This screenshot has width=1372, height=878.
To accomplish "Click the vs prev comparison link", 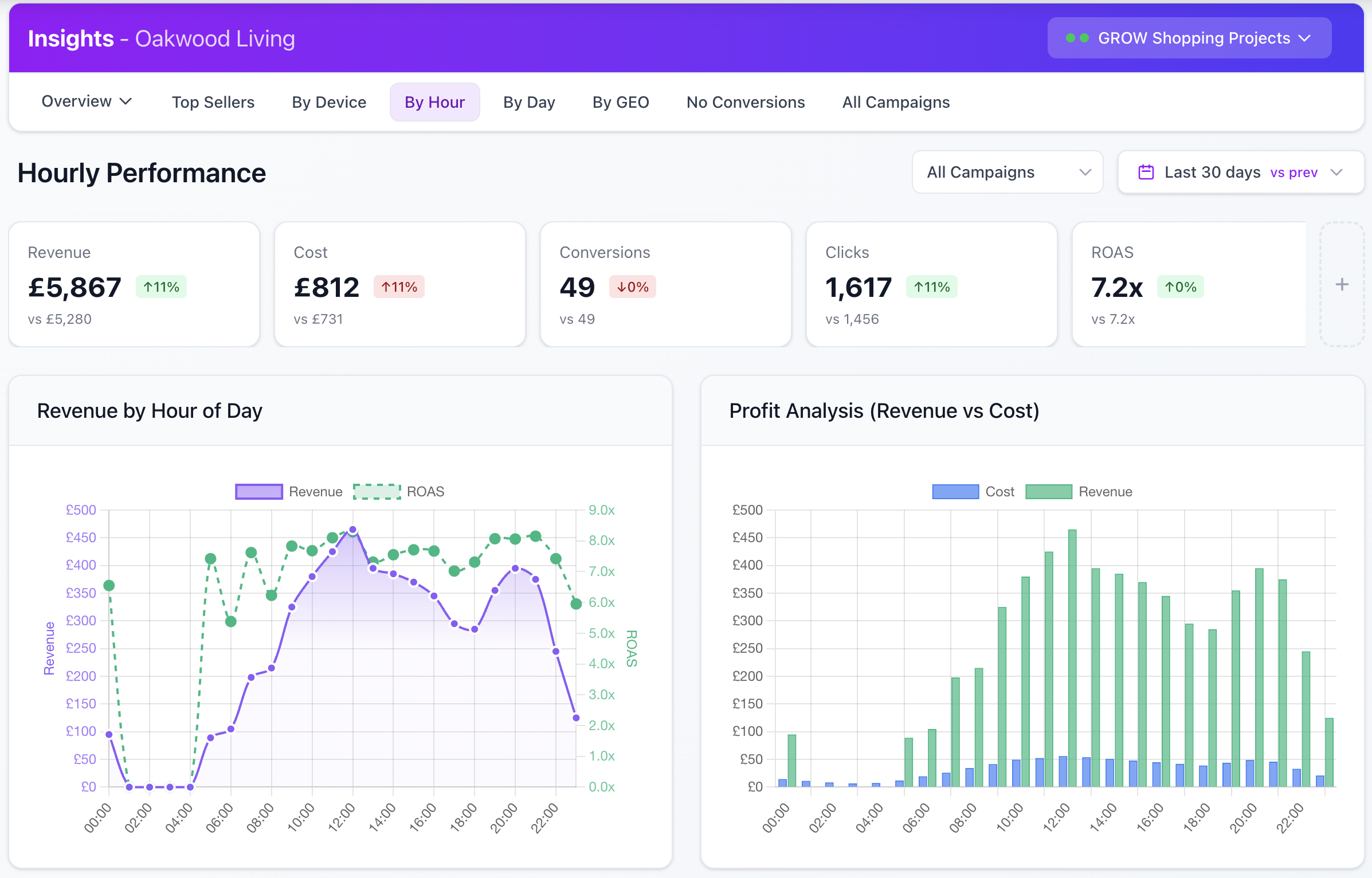I will (1293, 173).
